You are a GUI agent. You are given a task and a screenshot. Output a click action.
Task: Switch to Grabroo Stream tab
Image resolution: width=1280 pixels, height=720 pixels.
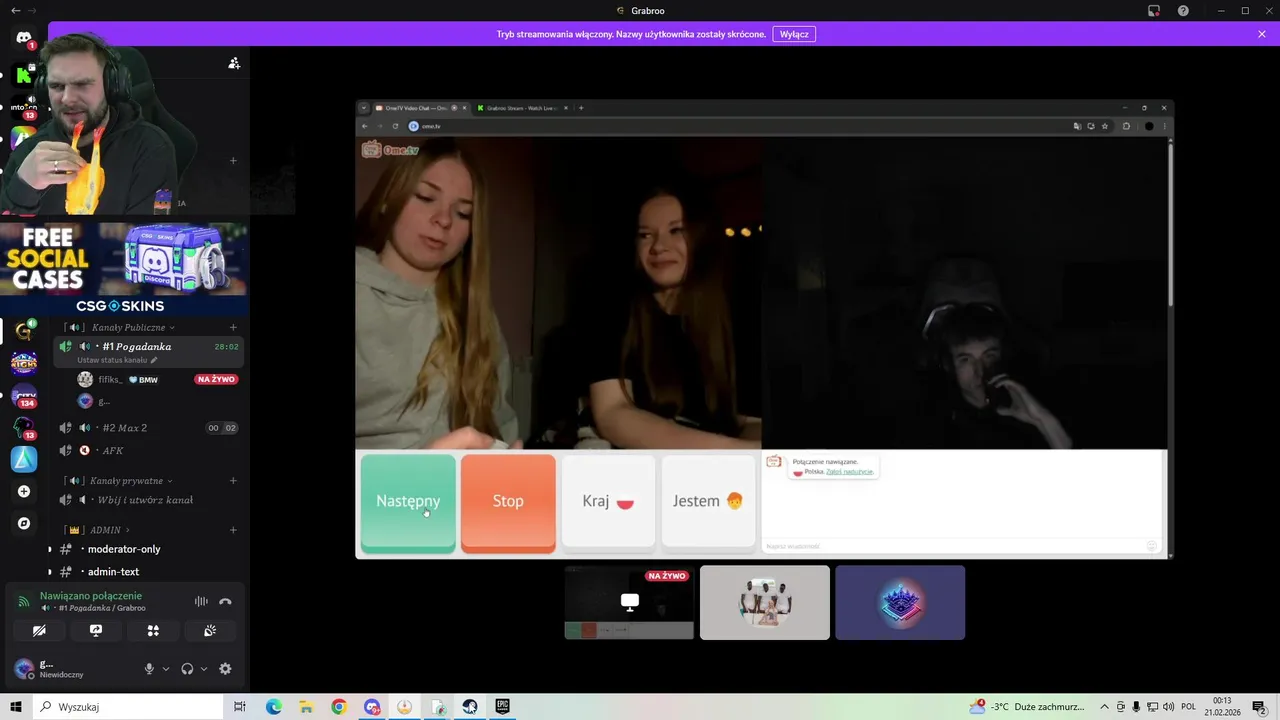point(520,108)
